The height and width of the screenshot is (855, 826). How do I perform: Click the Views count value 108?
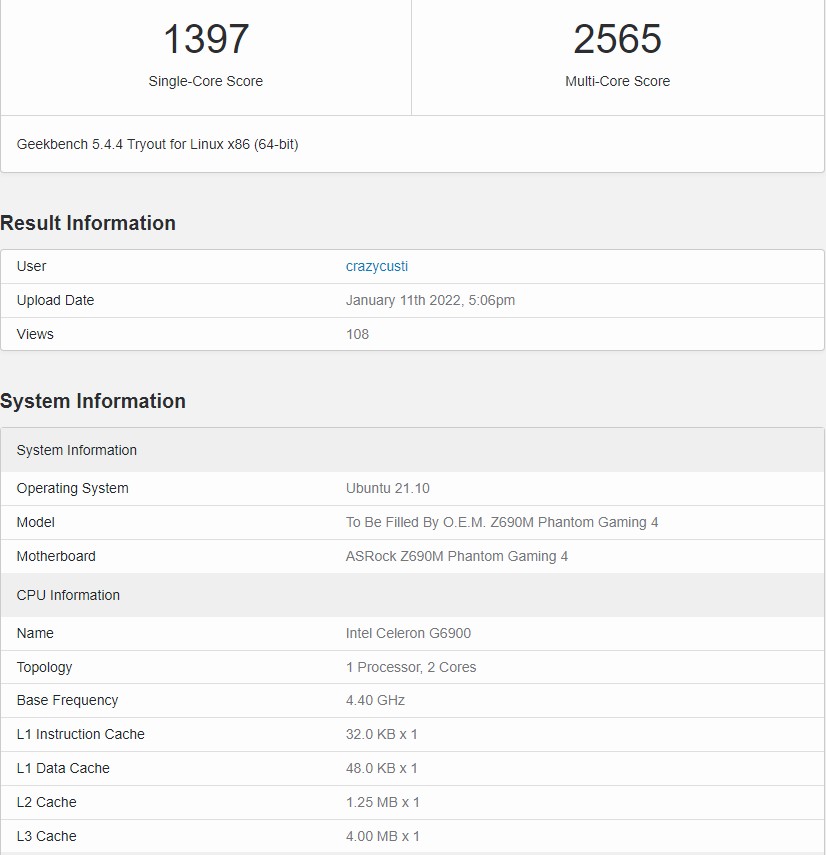pyautogui.click(x=357, y=334)
